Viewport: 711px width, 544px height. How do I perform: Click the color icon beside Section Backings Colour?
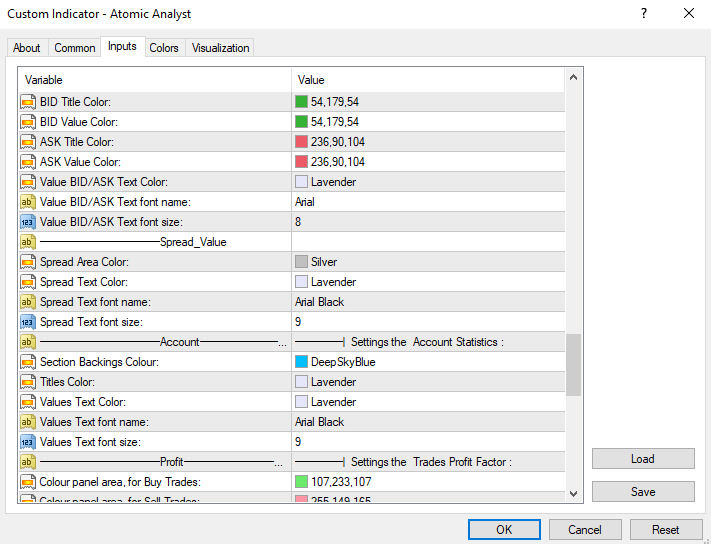[28, 362]
